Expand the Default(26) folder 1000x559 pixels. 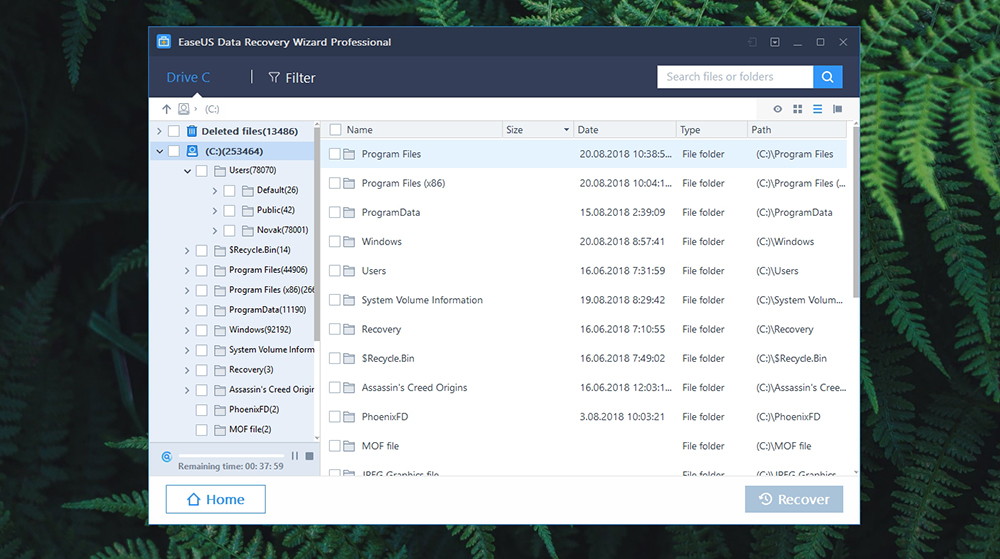(215, 191)
